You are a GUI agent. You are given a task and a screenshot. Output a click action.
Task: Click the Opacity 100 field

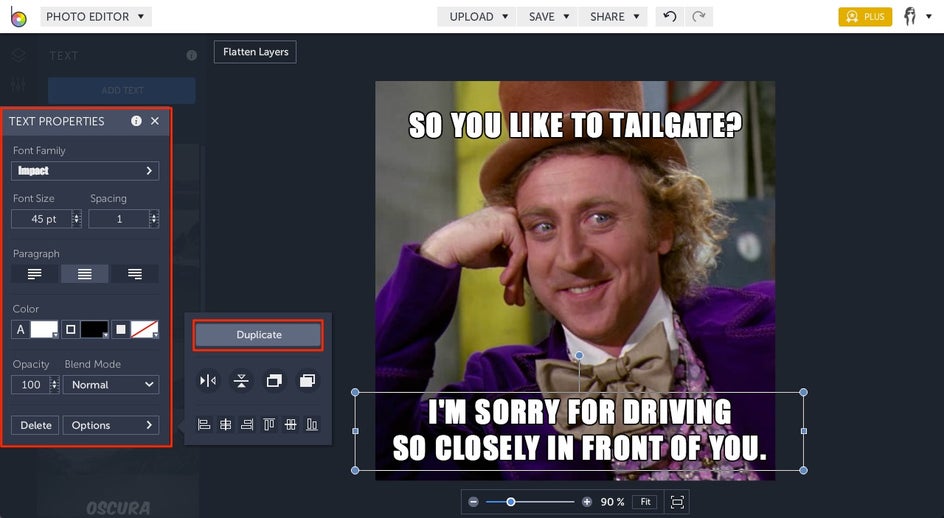tap(30, 384)
